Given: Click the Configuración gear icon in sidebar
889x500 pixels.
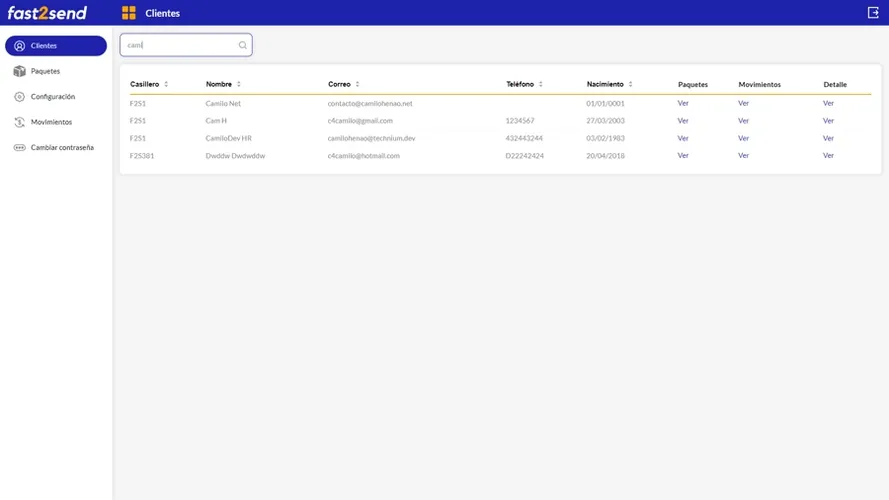Looking at the screenshot, I should [x=20, y=97].
